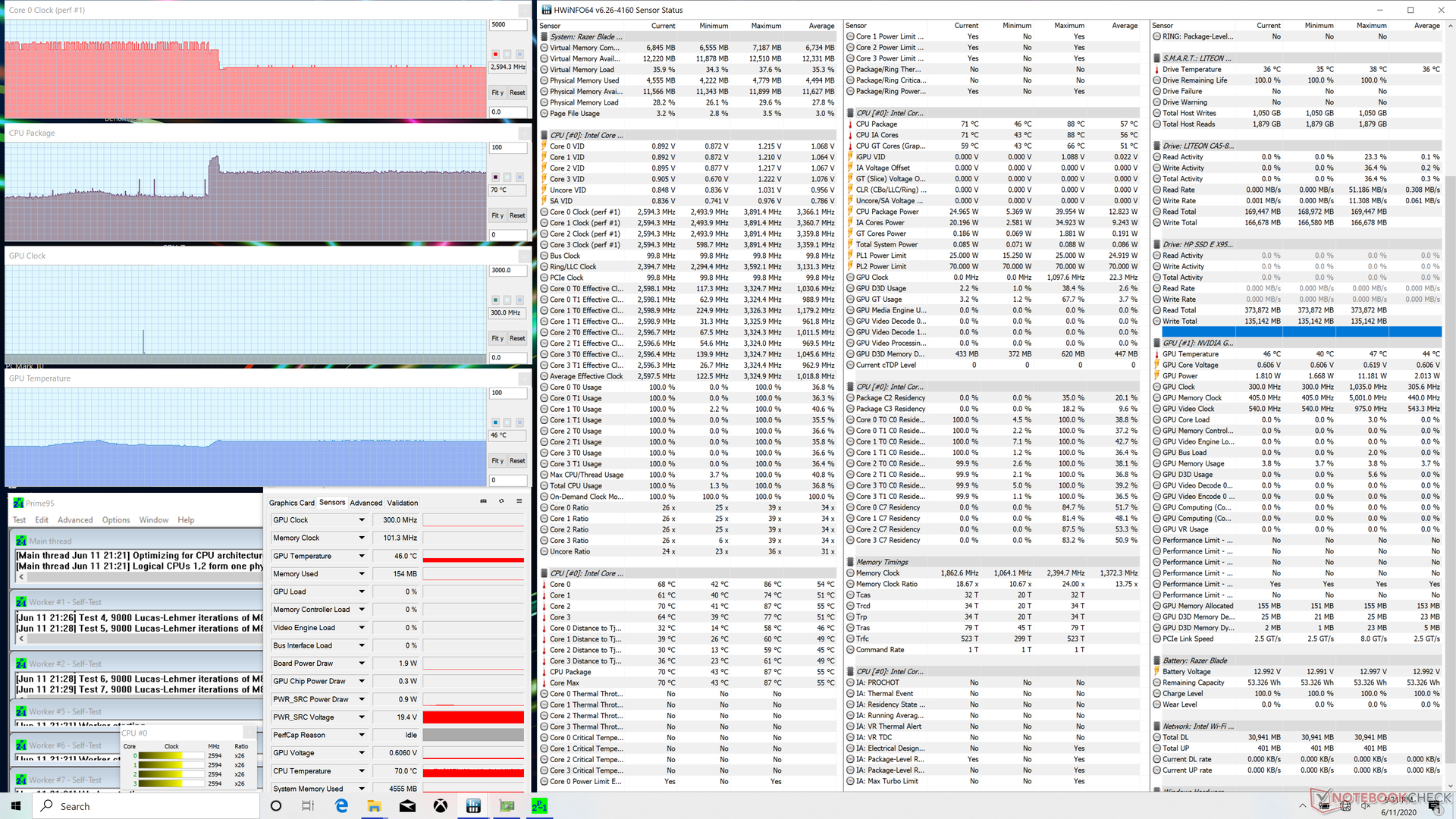Click the Task View taskbar icon
The width and height of the screenshot is (1456, 819).
point(308,806)
